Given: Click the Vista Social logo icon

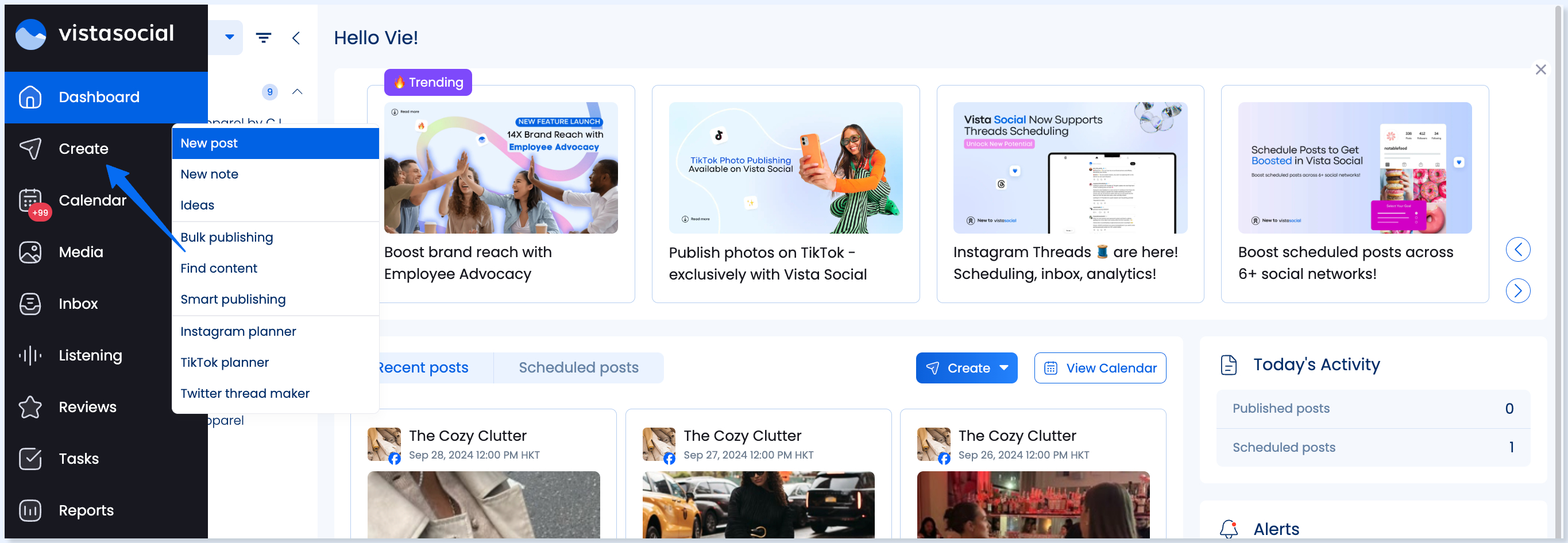Looking at the screenshot, I should point(30,34).
